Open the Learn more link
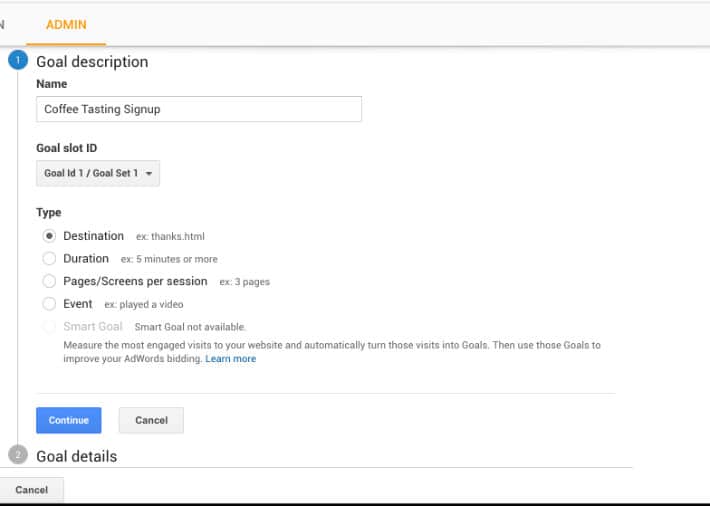The width and height of the screenshot is (710, 506). coord(230,359)
